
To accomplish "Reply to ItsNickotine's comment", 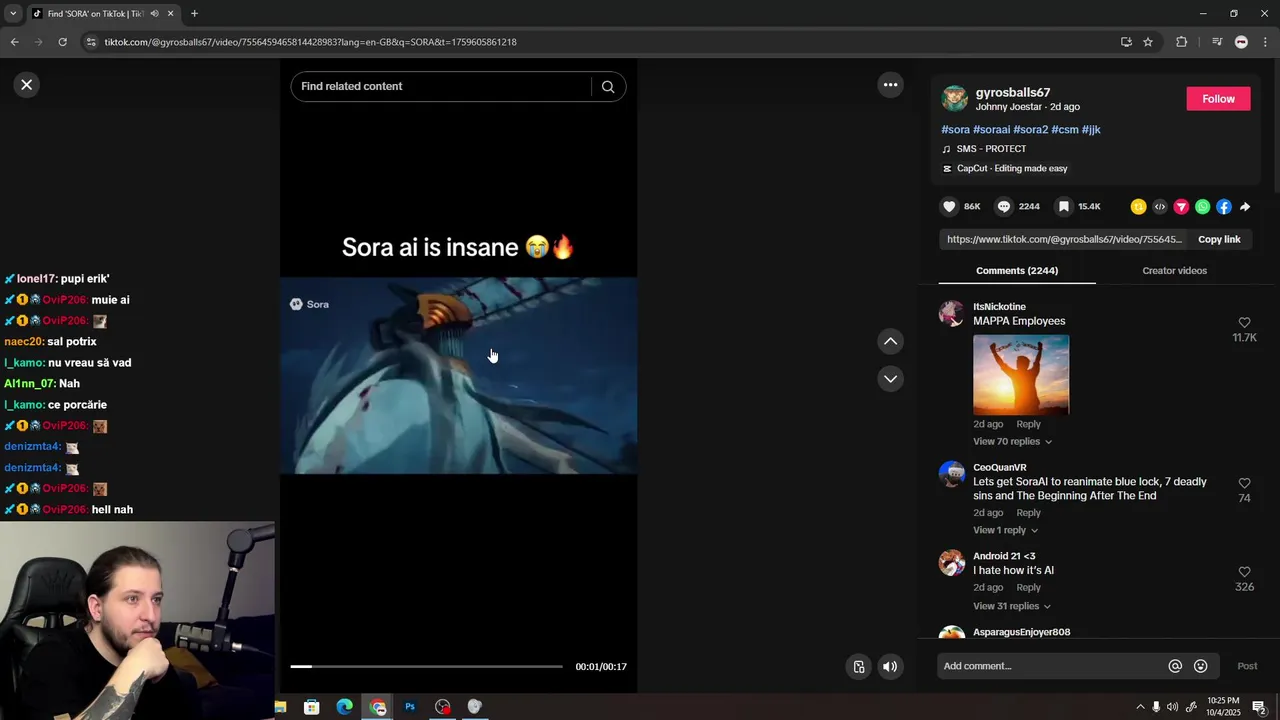I will click(1028, 424).
